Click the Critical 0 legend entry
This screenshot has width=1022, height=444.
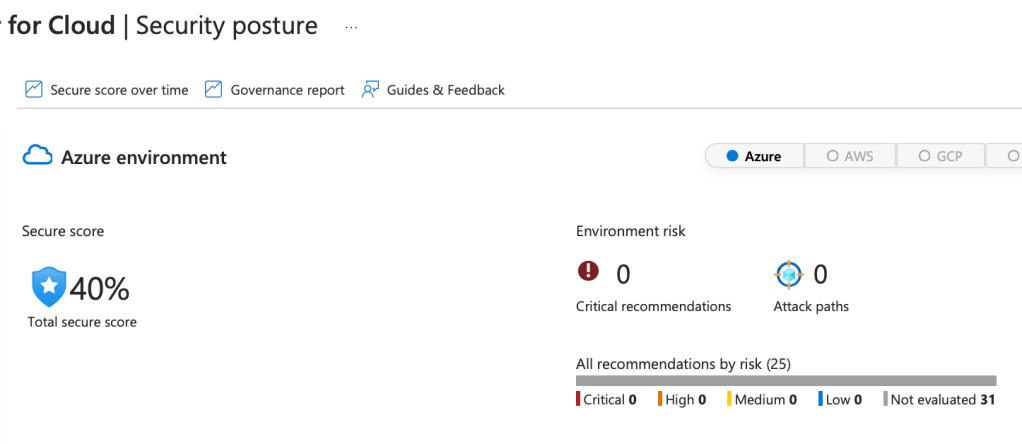pyautogui.click(x=607, y=400)
